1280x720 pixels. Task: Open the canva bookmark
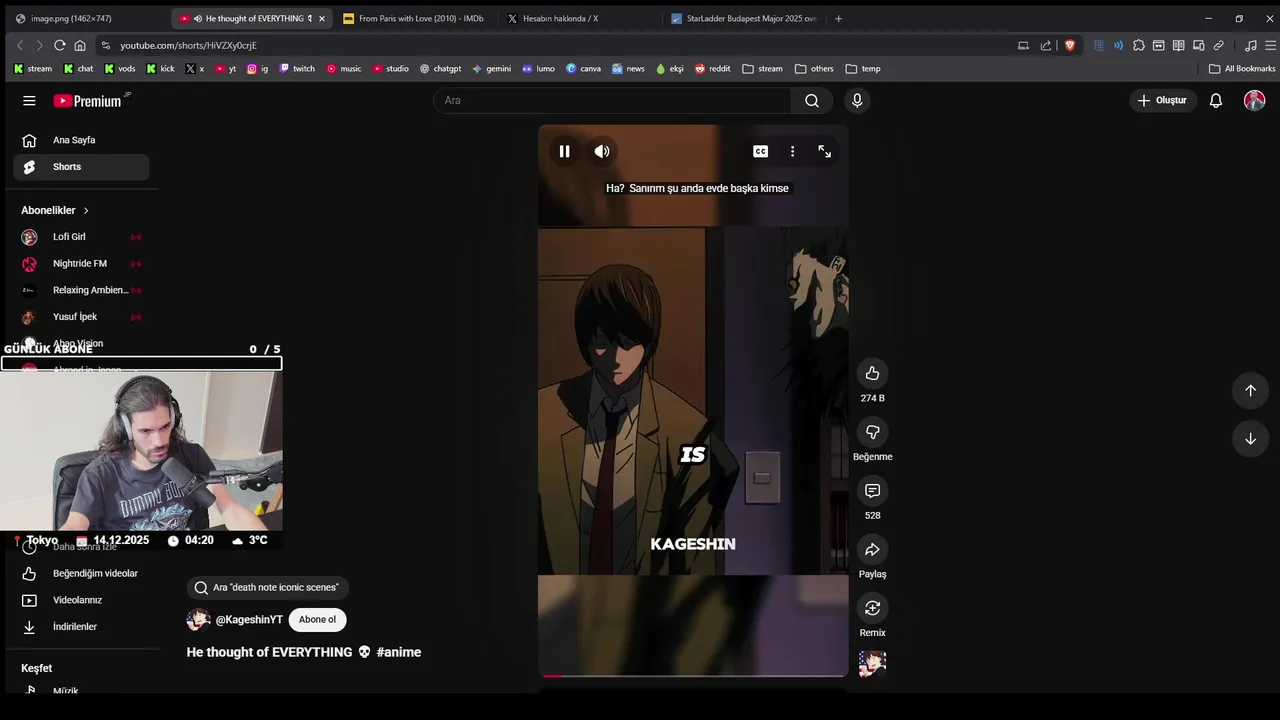583,69
